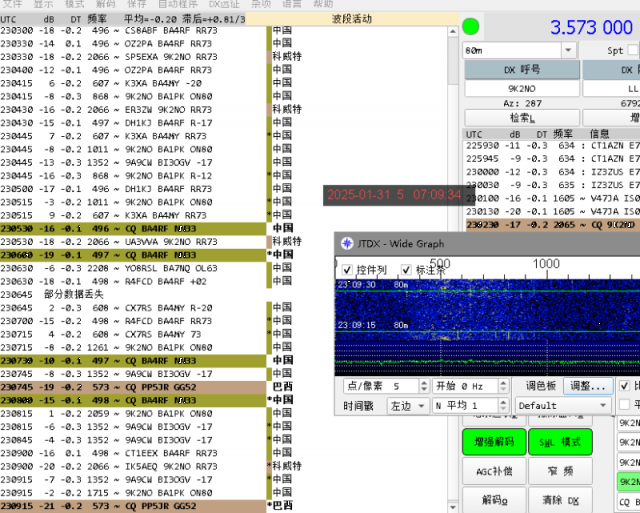
Task: Open the 文件 menu
Action: [12, 4]
